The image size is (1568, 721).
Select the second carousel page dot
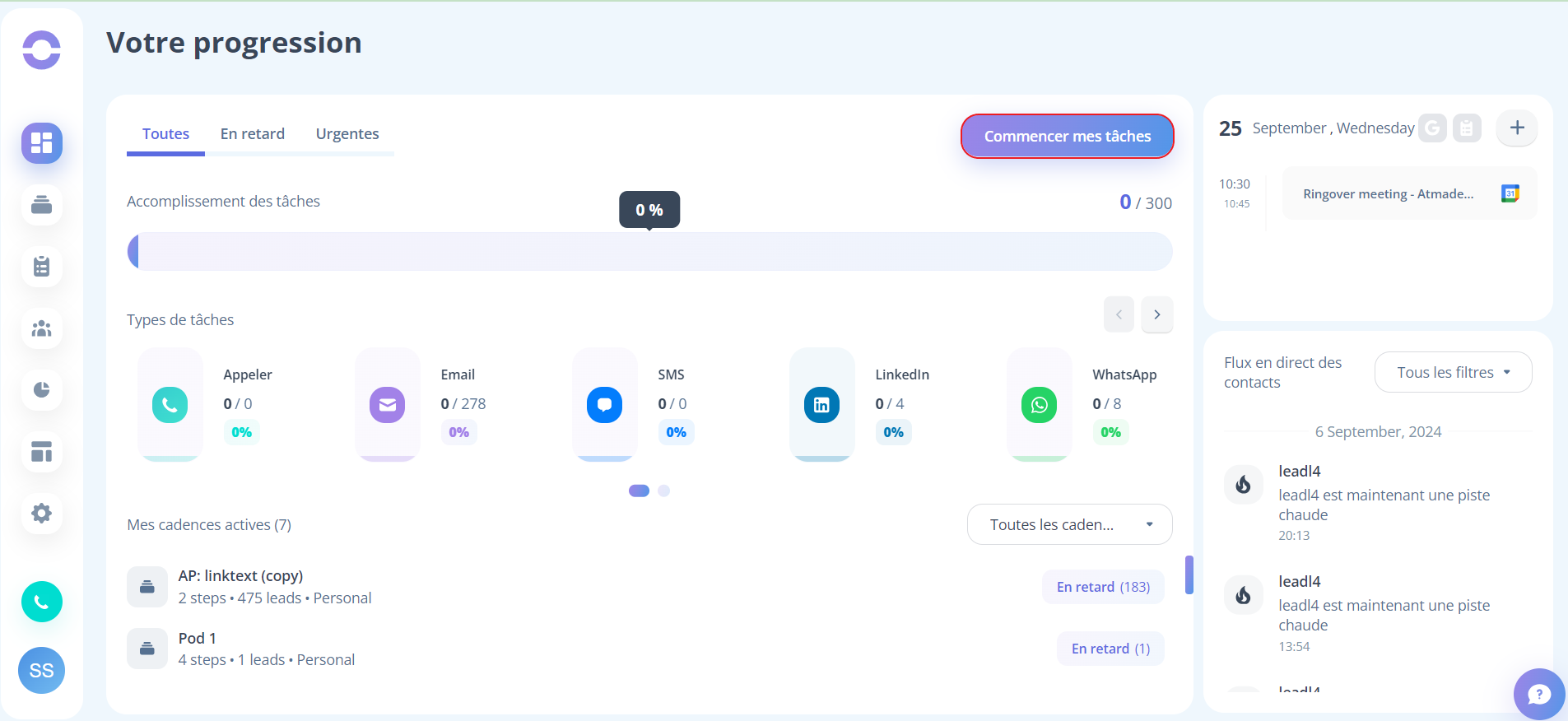click(664, 491)
